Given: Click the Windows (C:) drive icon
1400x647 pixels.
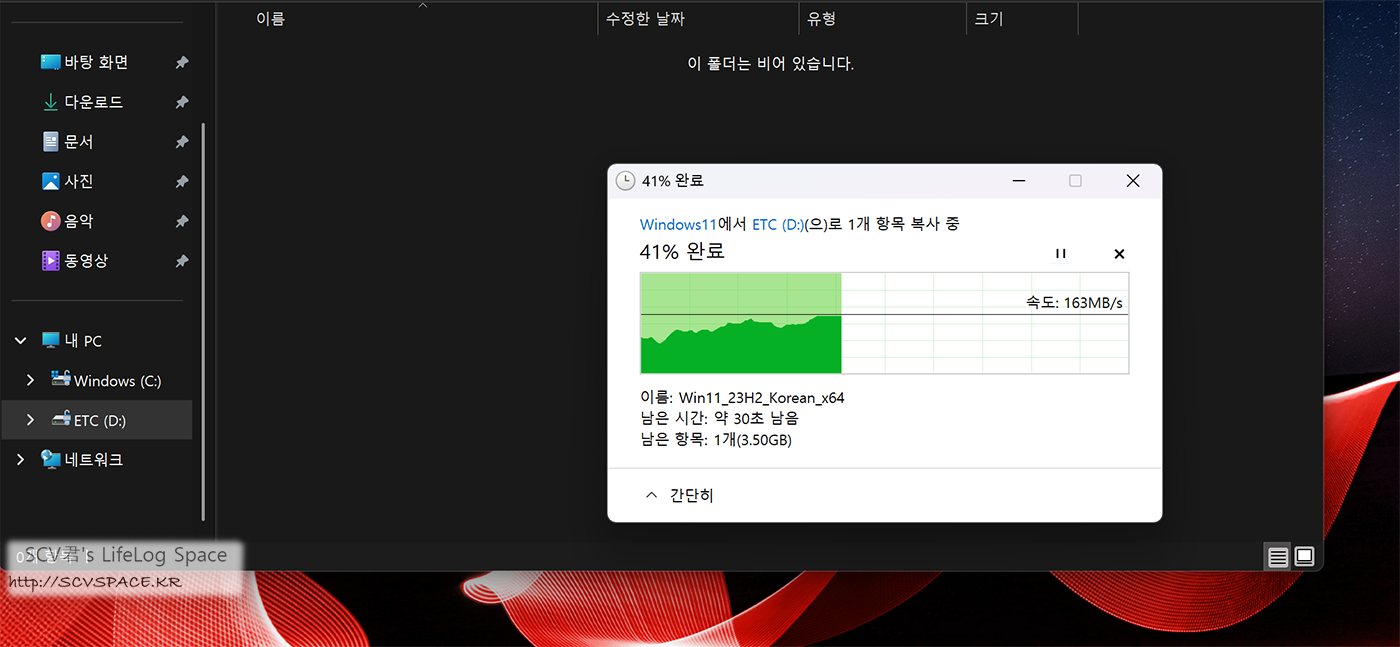Looking at the screenshot, I should pos(61,380).
